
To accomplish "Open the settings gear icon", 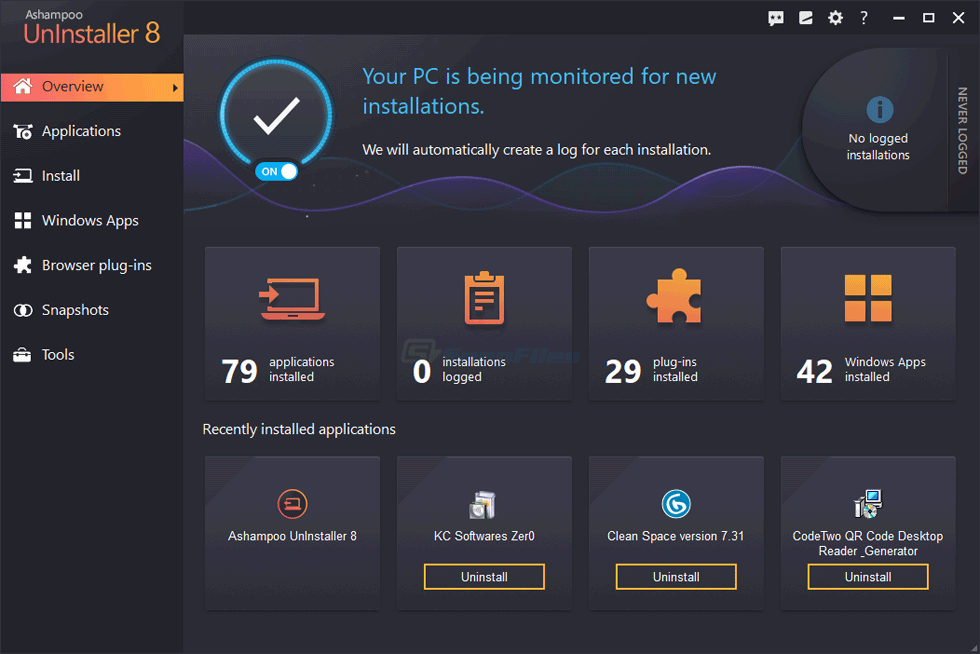I will coord(835,18).
